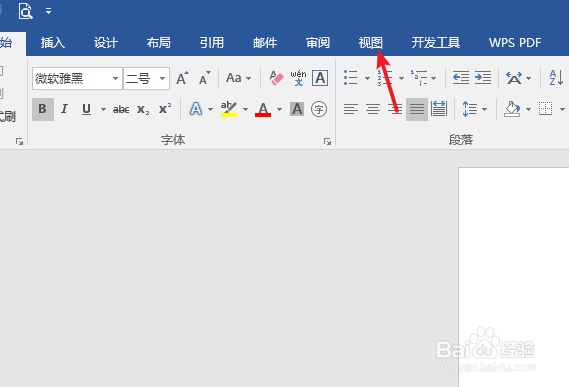
Task: Align text left
Action: tap(351, 109)
